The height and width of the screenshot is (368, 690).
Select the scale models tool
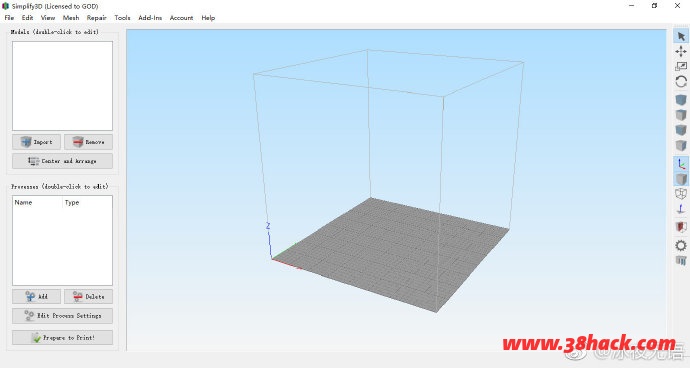pyautogui.click(x=681, y=66)
